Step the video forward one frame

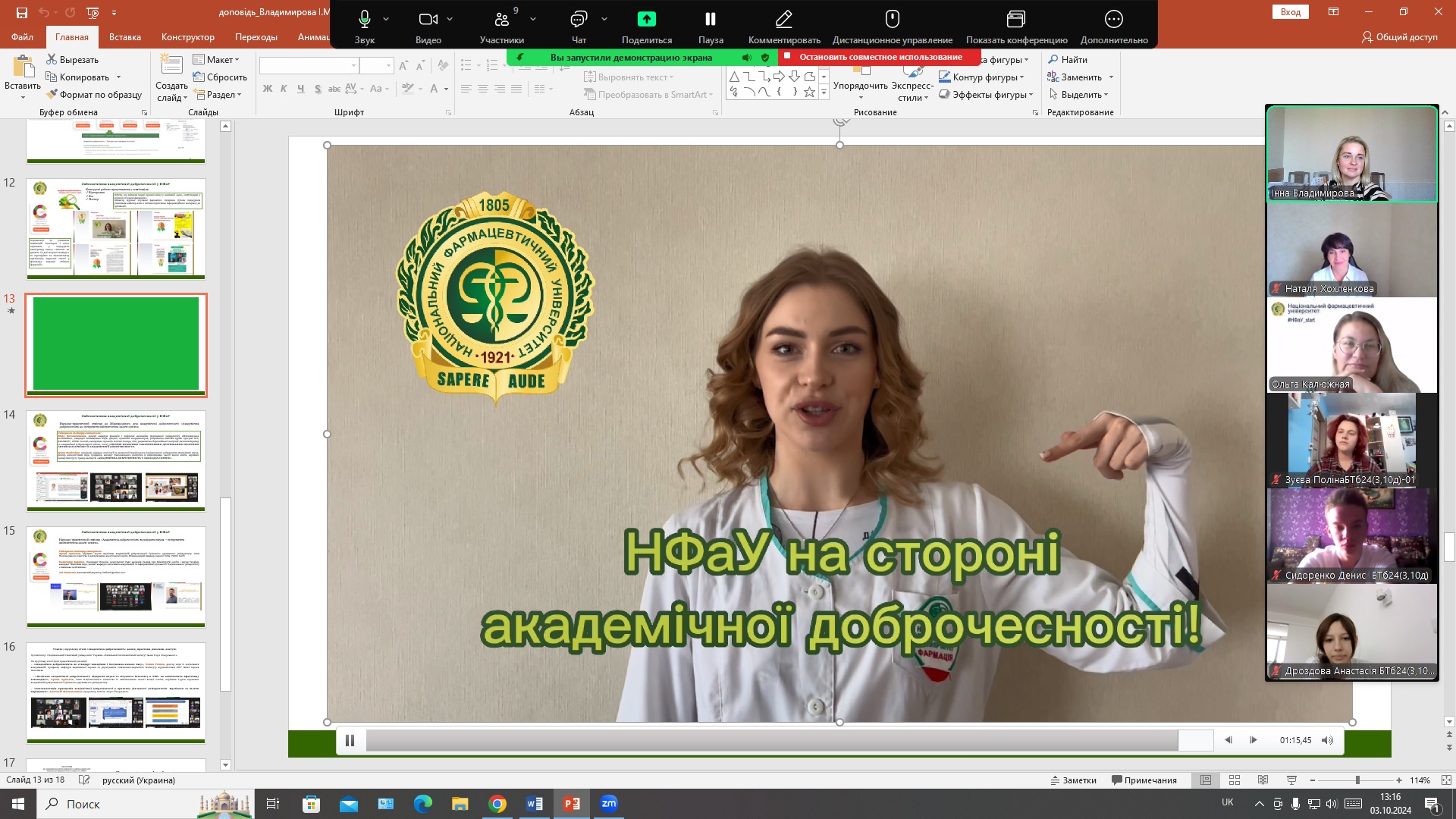(x=1254, y=740)
